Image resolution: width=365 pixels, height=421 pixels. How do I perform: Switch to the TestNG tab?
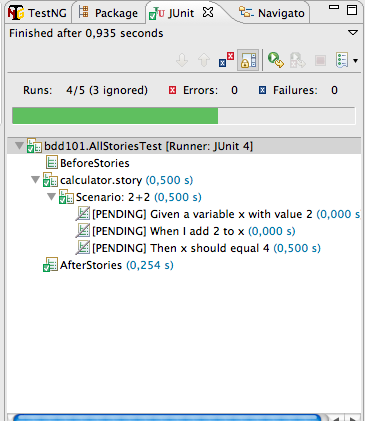tap(38, 13)
